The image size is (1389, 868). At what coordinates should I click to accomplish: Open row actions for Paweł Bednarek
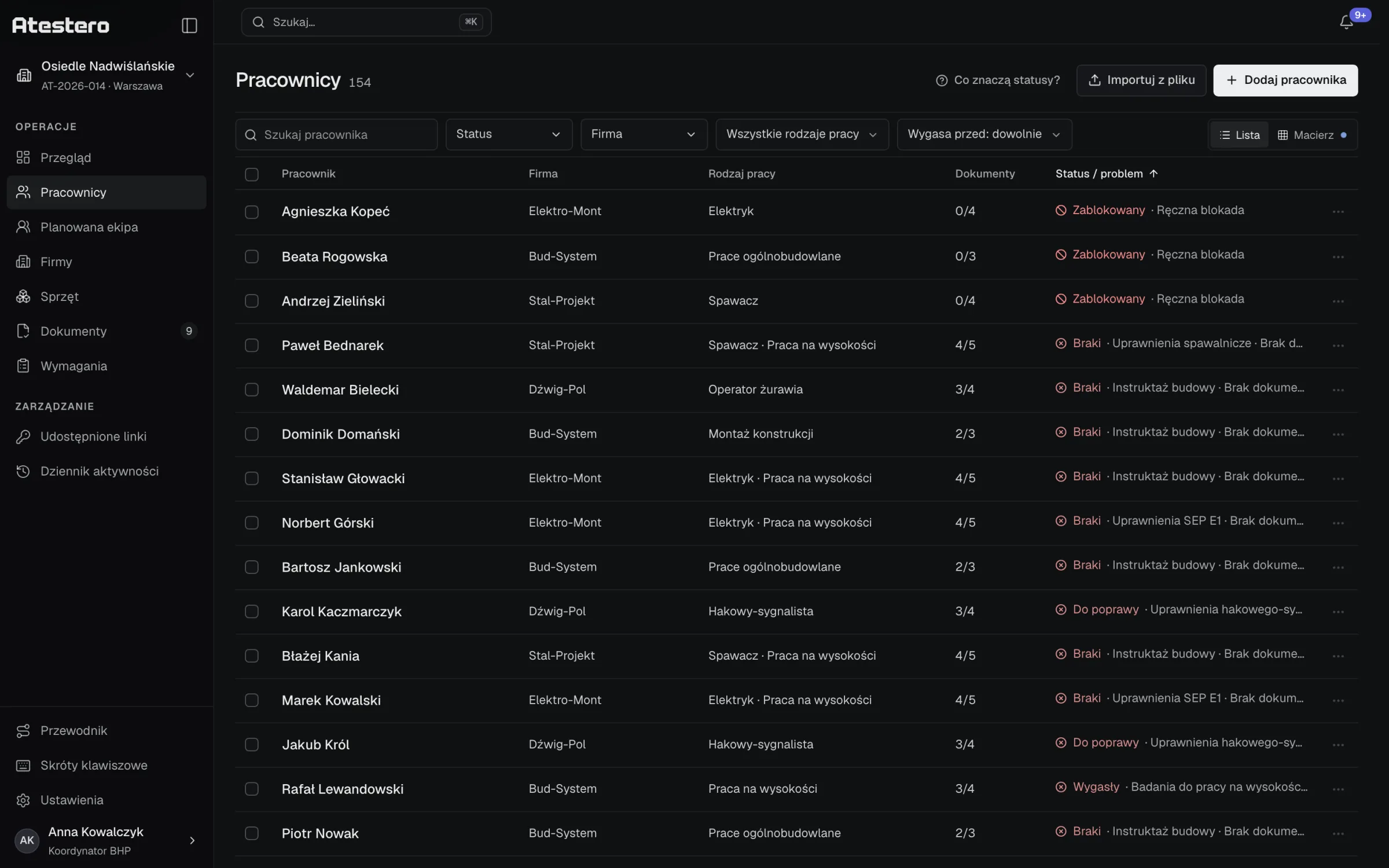pyautogui.click(x=1338, y=345)
